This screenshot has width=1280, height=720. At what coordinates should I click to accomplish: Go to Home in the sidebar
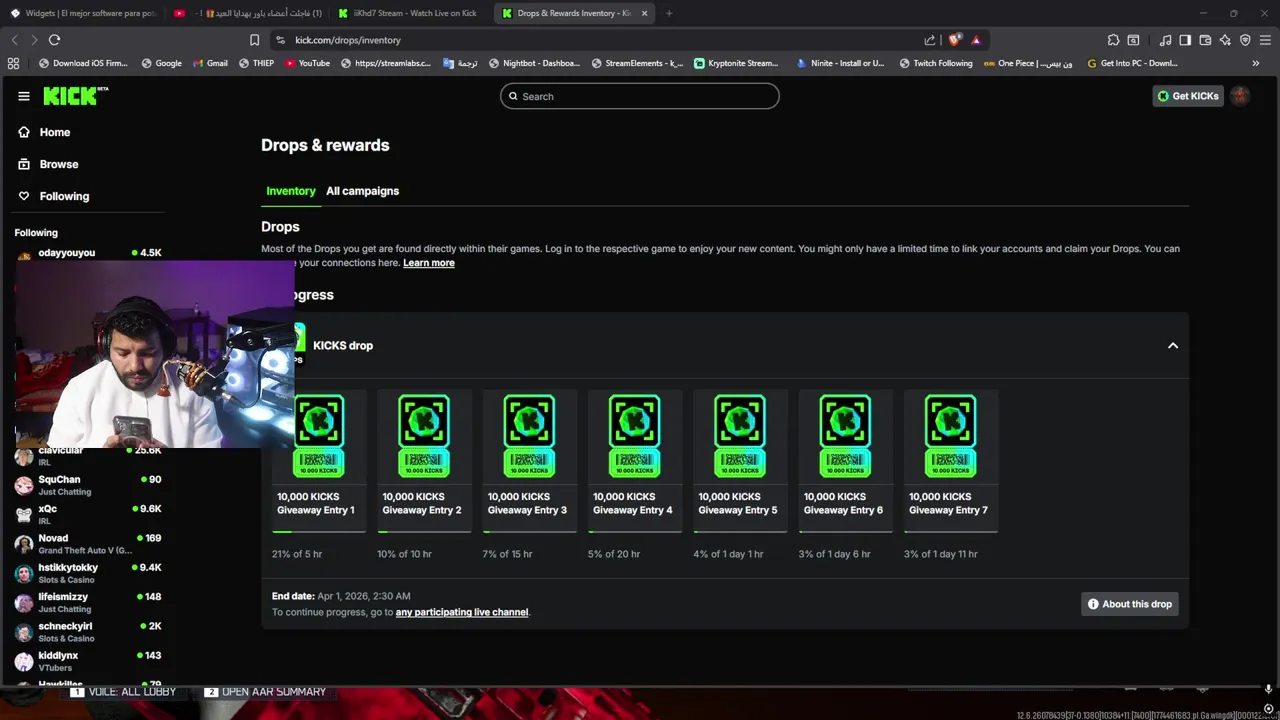55,132
